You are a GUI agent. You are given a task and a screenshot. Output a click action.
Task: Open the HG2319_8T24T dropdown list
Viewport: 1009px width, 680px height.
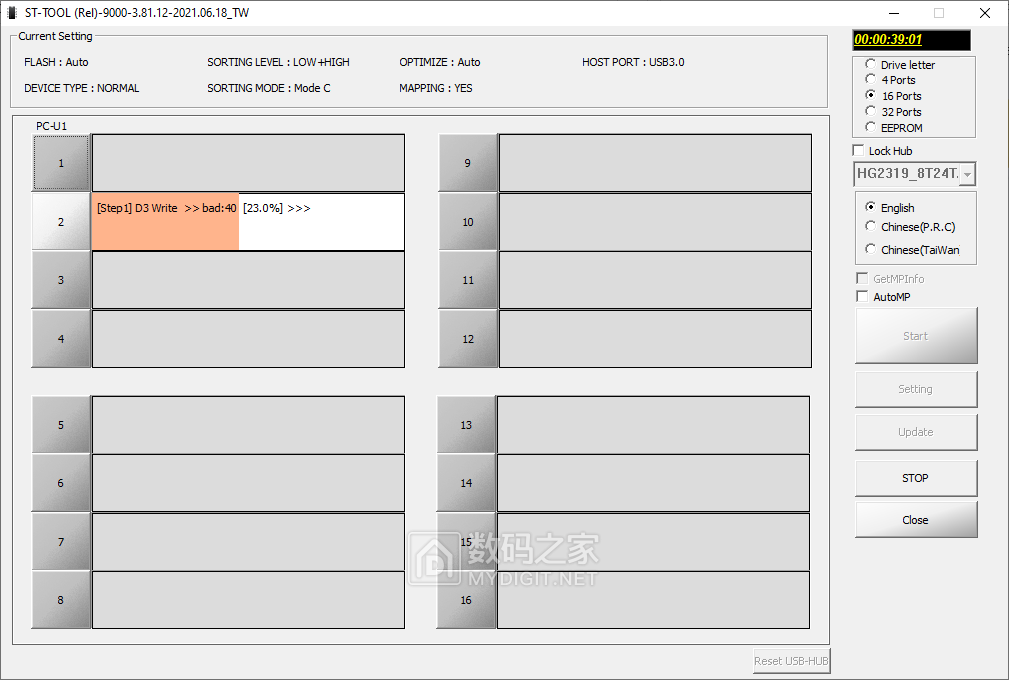coord(967,174)
